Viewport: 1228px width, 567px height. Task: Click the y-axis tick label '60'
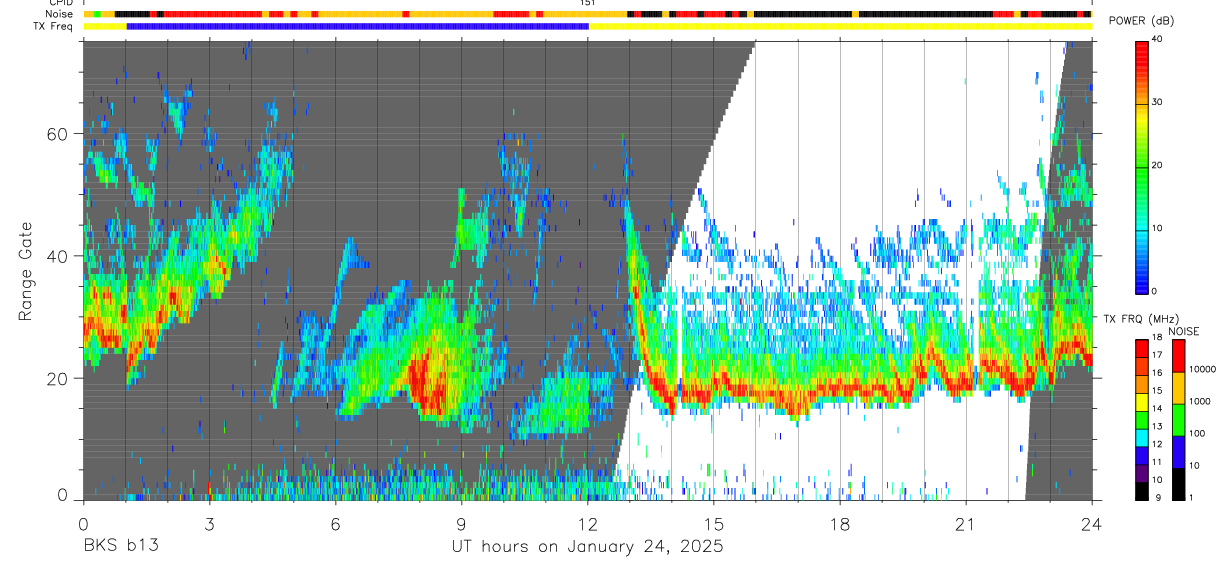(58, 134)
